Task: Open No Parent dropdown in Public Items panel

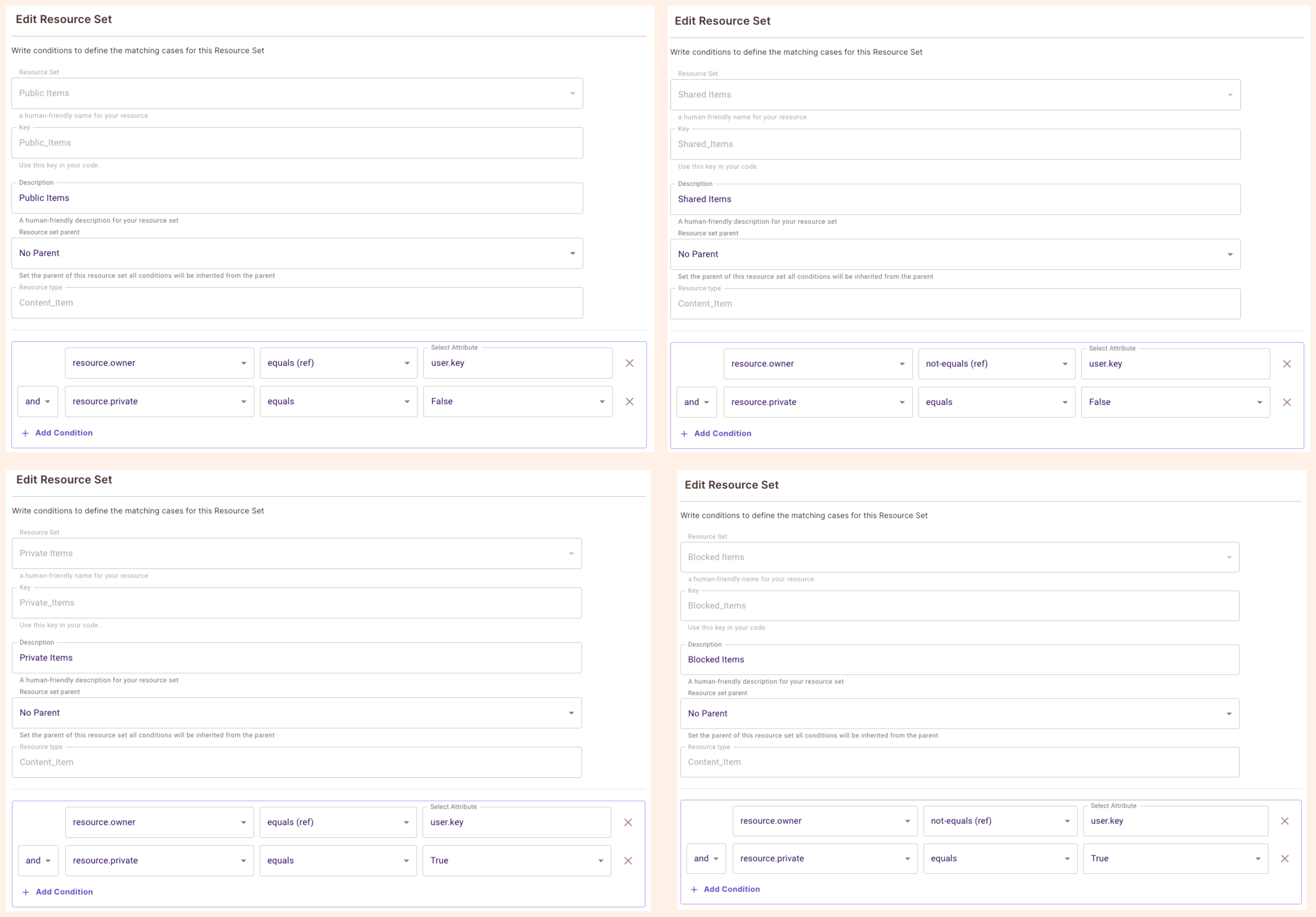Action: 297,253
